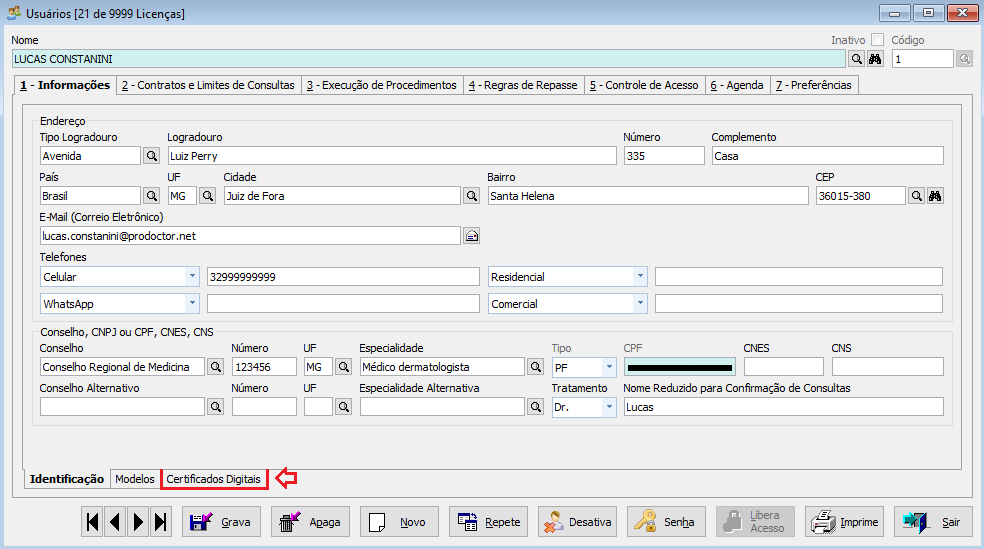Expand Tratamento Dr. dropdown
The image size is (984, 549).
tap(609, 407)
